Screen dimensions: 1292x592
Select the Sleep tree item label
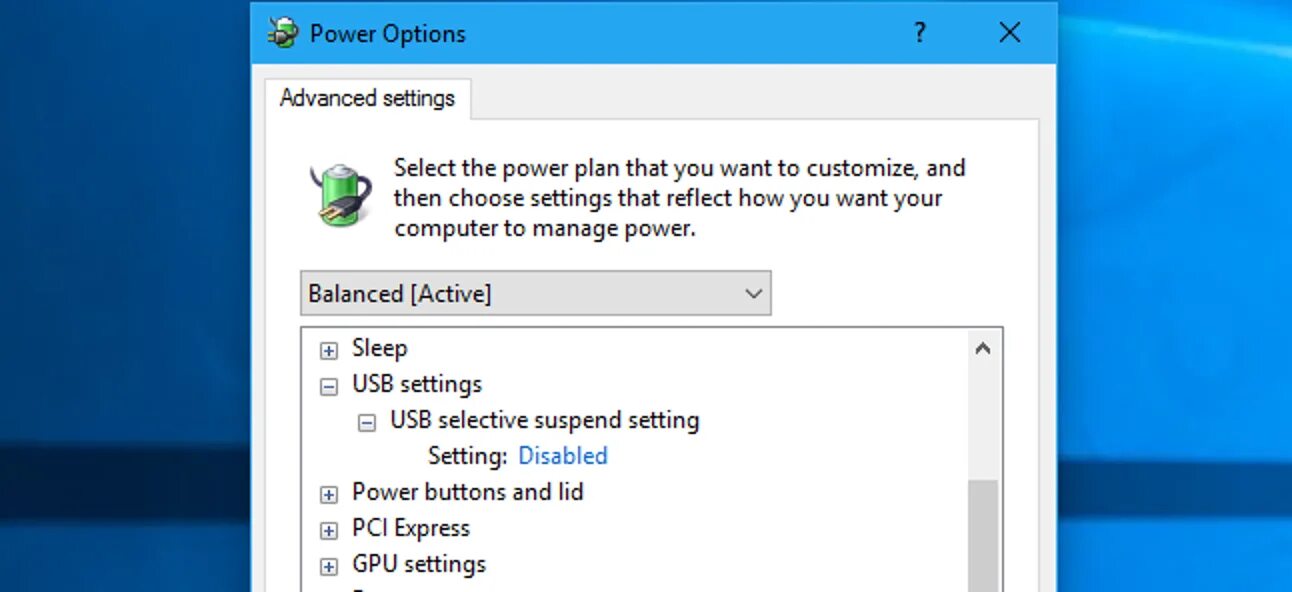(380, 348)
